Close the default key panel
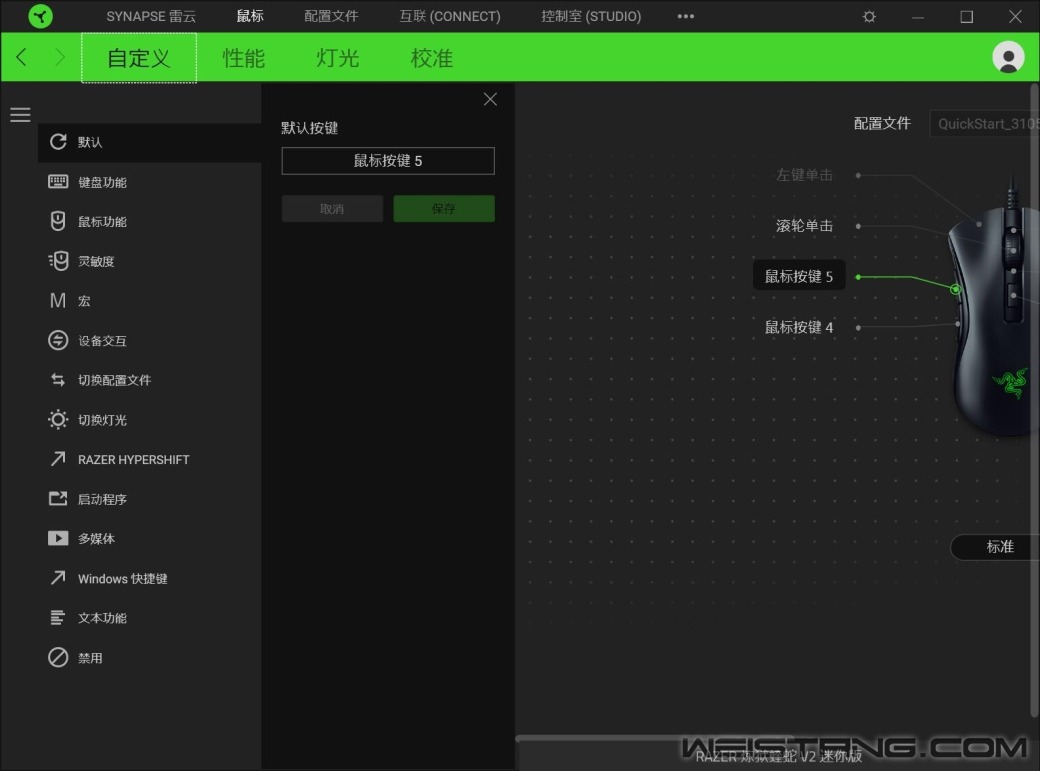The height and width of the screenshot is (771, 1040). tap(490, 99)
